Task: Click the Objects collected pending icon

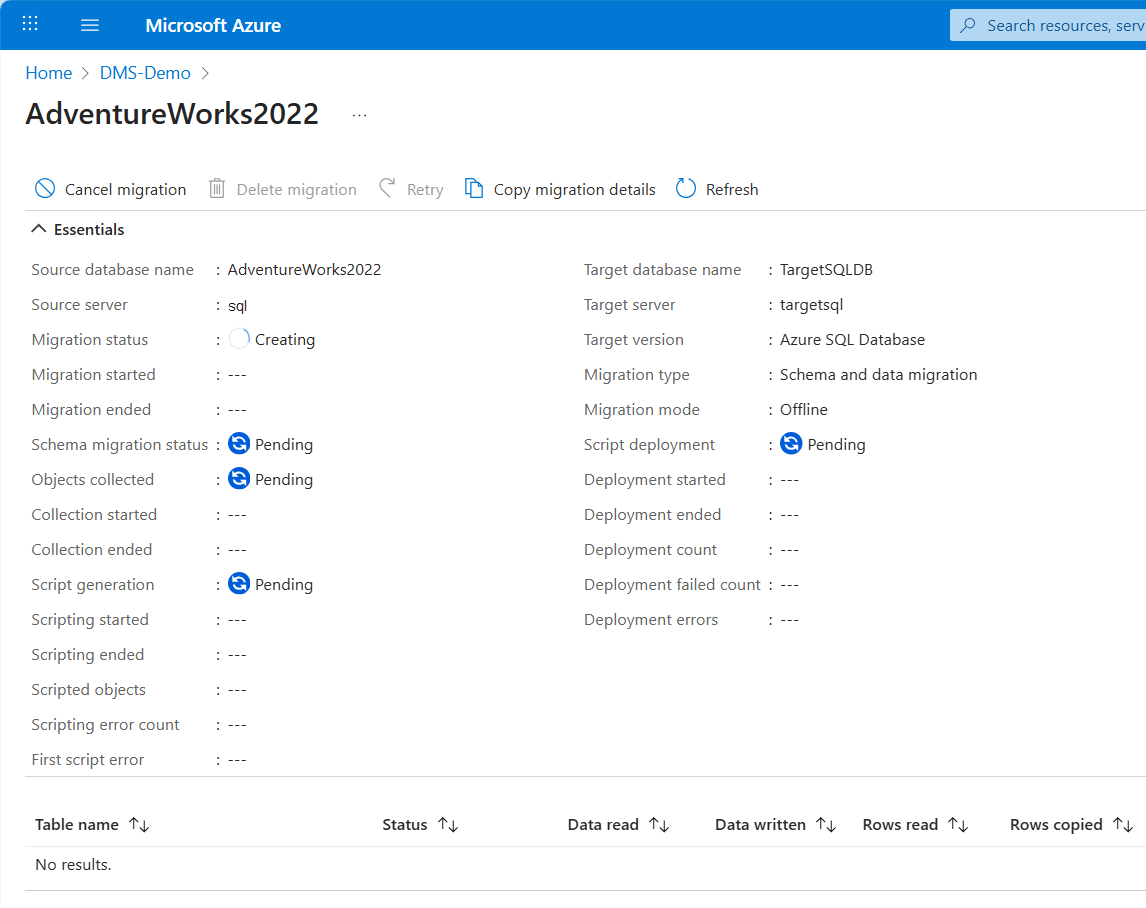Action: (x=239, y=479)
